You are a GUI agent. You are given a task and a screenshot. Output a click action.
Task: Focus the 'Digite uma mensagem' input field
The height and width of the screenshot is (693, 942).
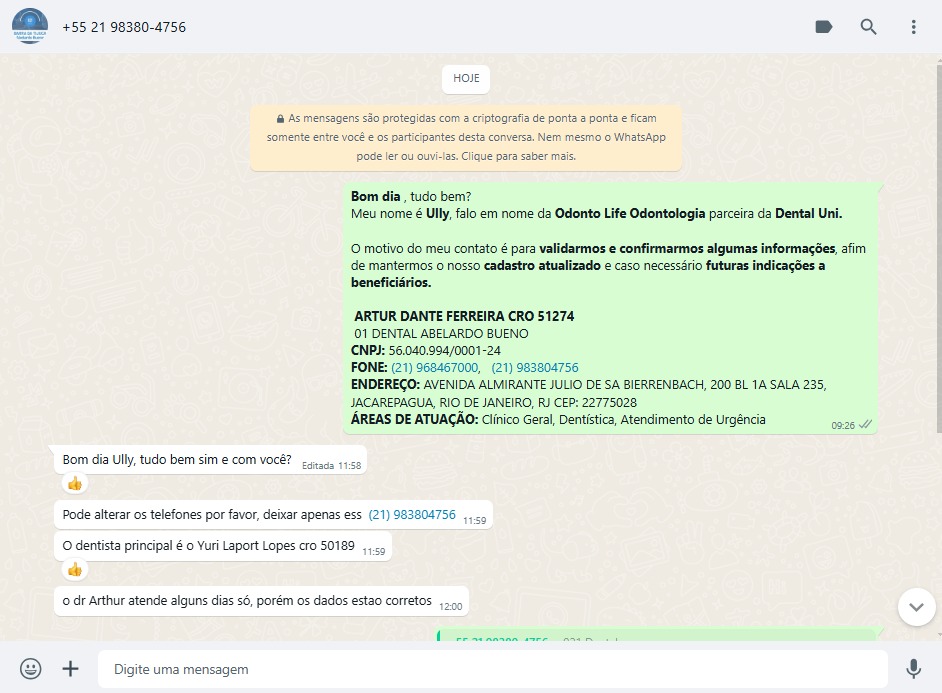click(x=493, y=669)
